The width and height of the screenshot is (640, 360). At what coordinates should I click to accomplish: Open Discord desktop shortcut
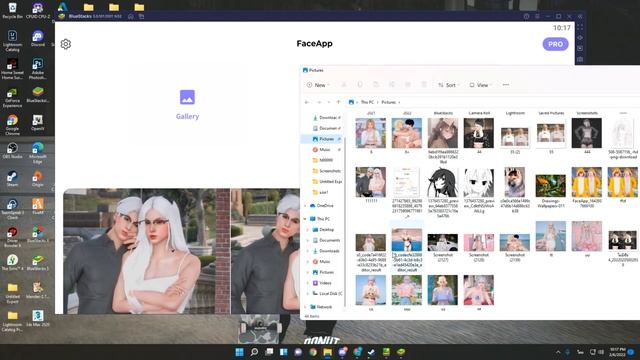coord(38,38)
